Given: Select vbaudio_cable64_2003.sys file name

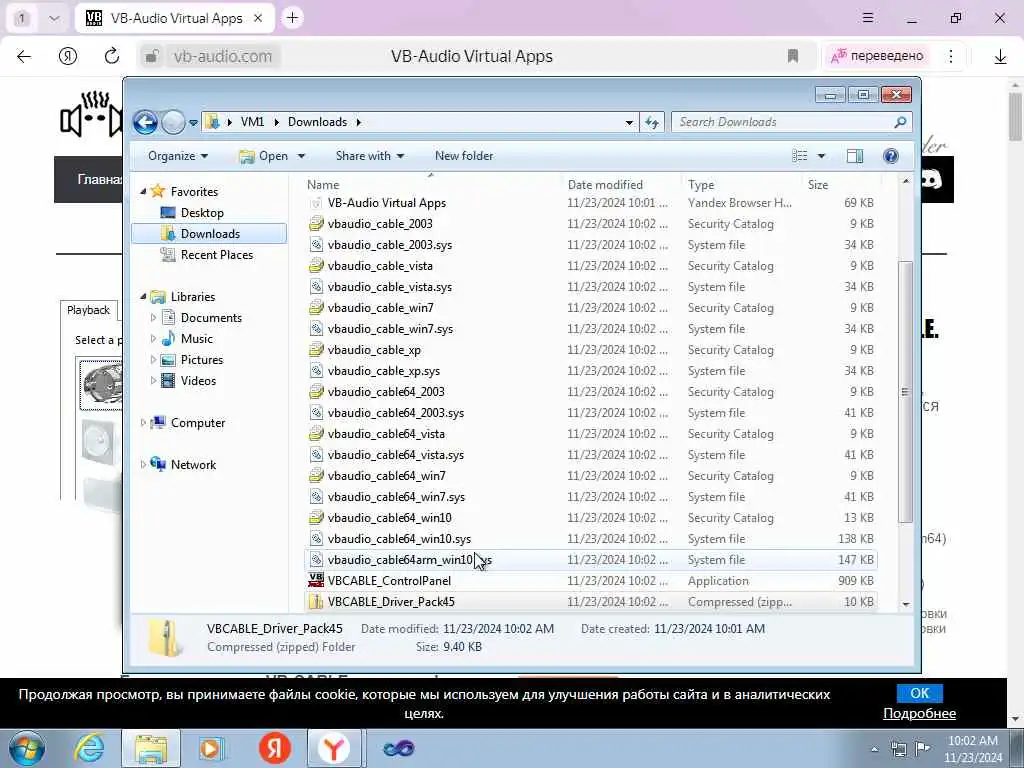Looking at the screenshot, I should 396,413.
